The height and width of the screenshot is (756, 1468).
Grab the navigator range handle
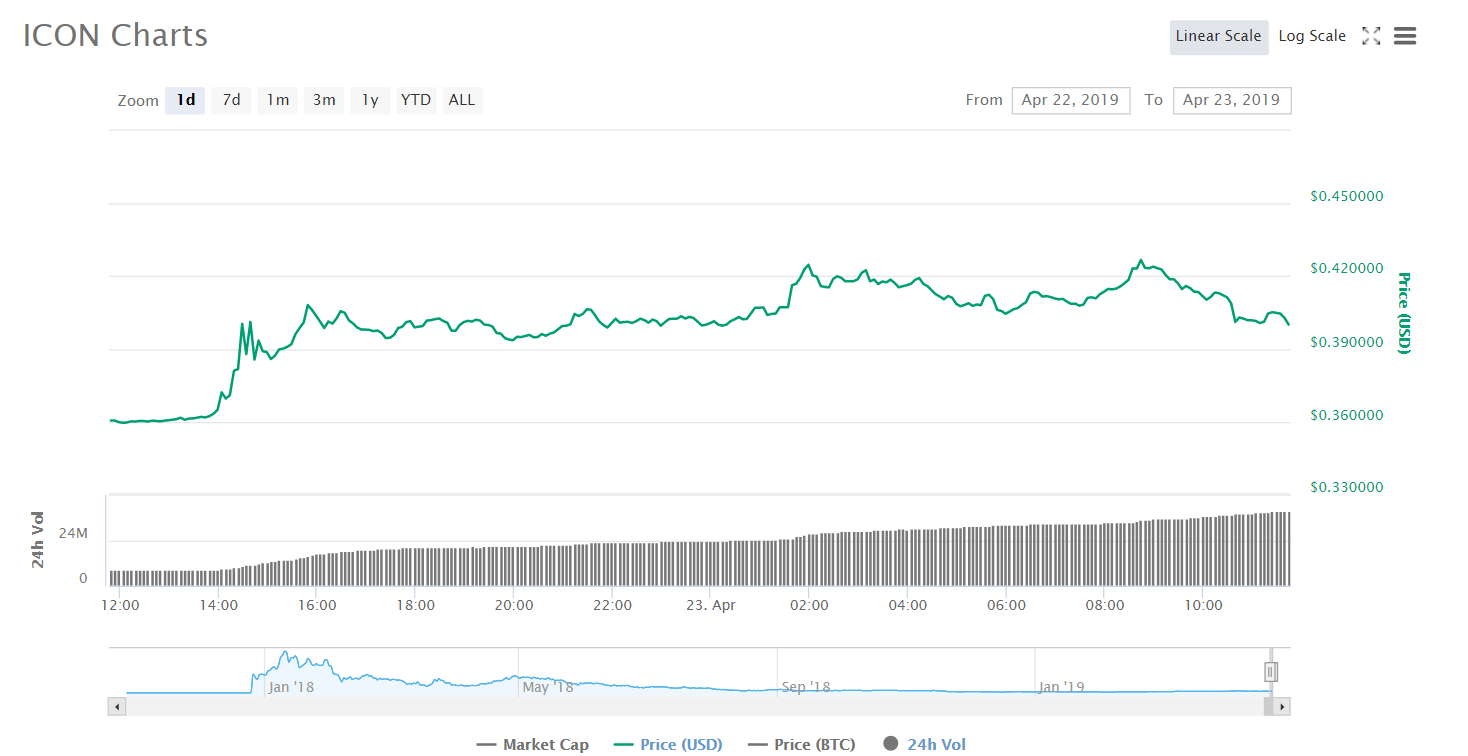(x=1271, y=671)
